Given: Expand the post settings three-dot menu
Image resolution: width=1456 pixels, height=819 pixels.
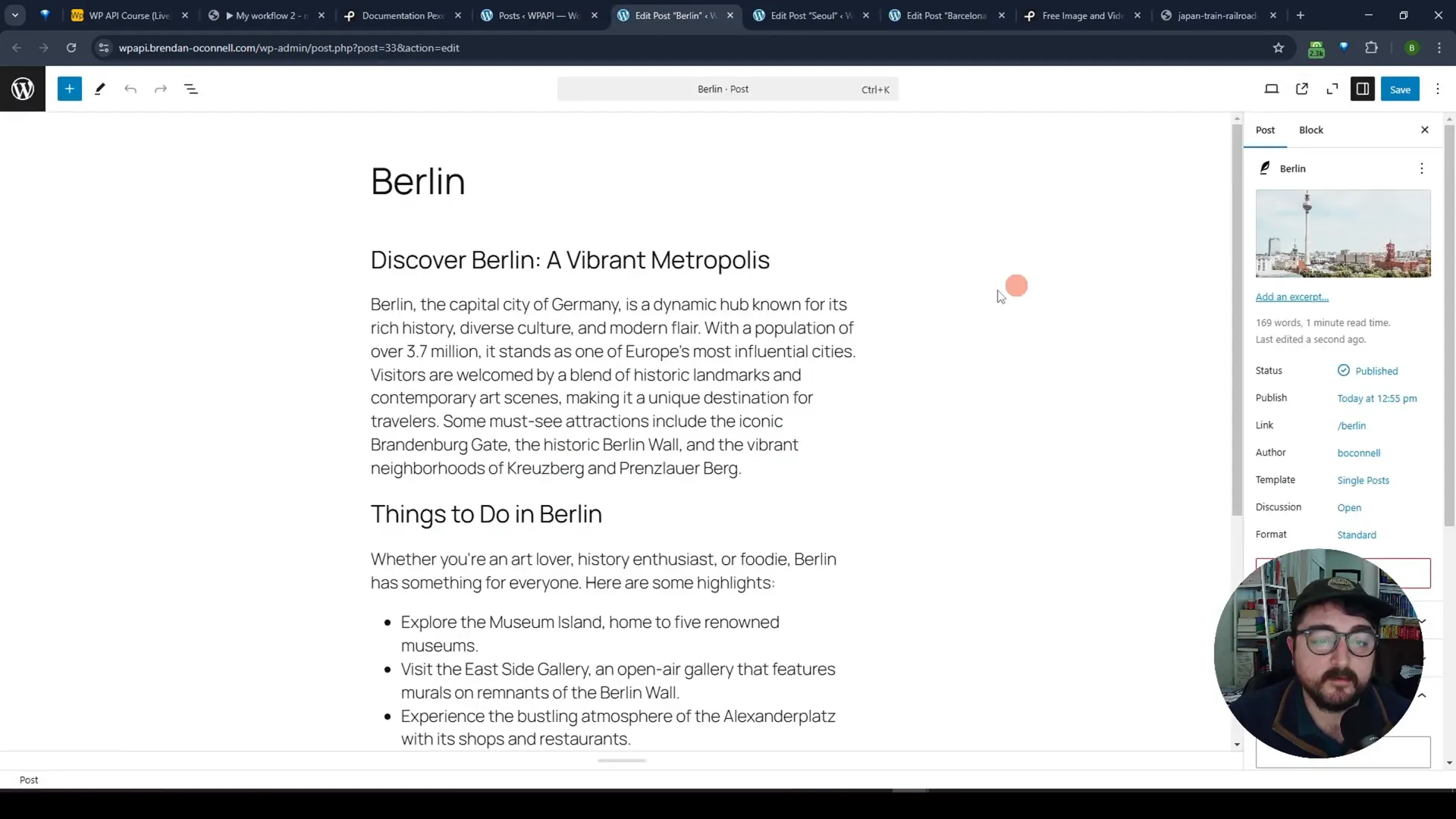Looking at the screenshot, I should [1421, 168].
